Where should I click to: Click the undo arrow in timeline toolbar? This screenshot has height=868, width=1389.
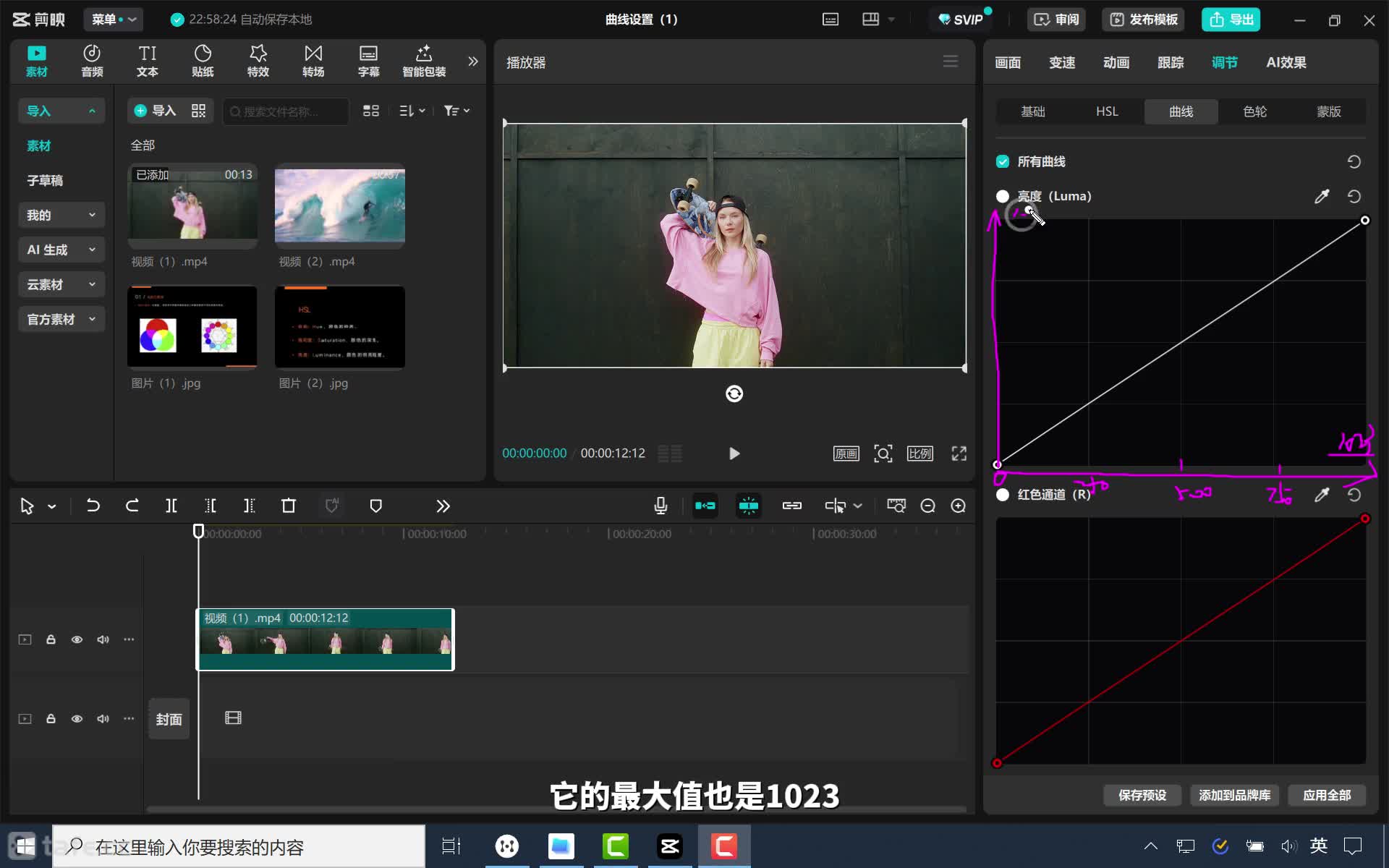93,506
